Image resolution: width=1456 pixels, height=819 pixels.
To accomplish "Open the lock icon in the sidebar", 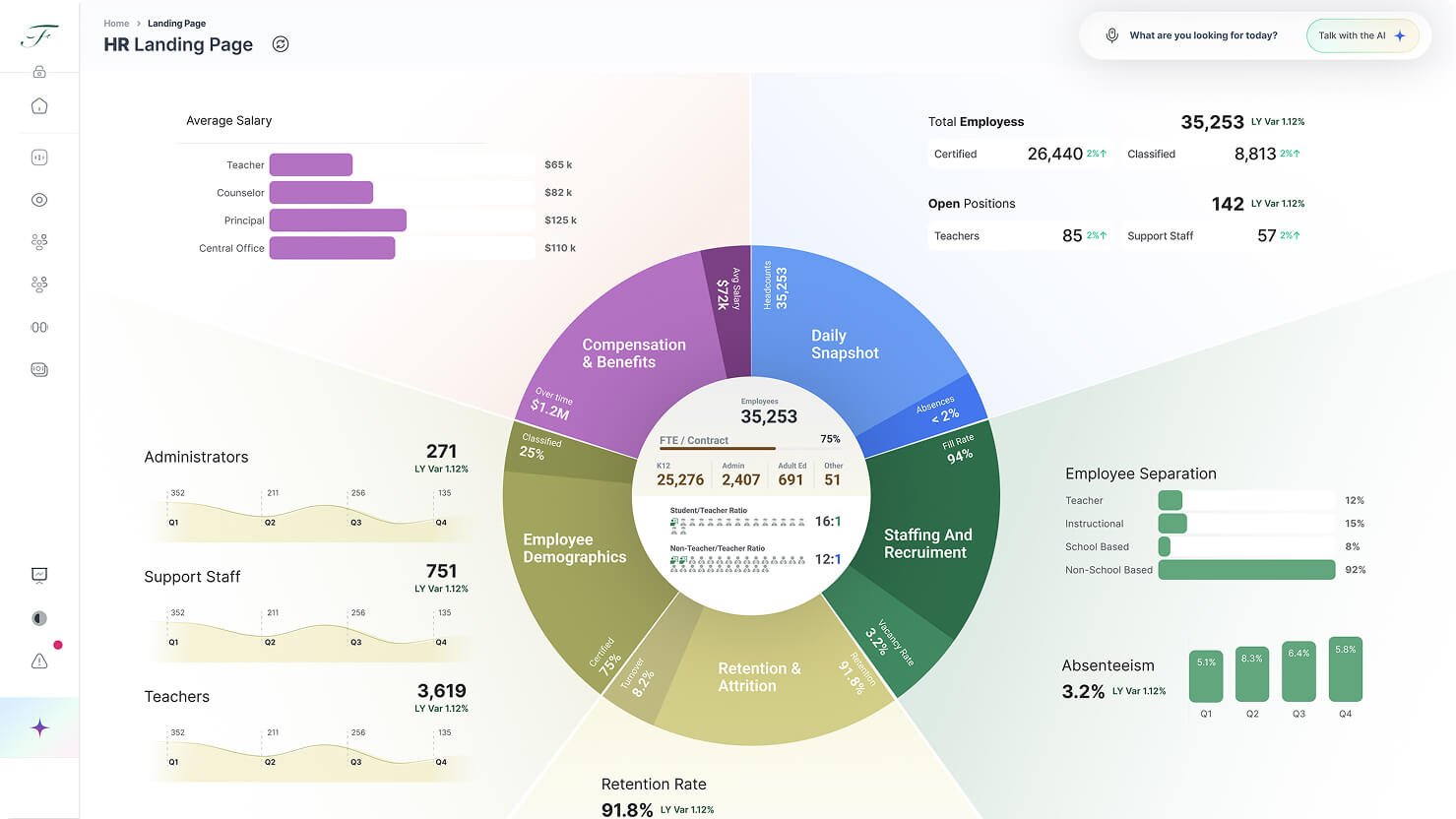I will click(39, 72).
